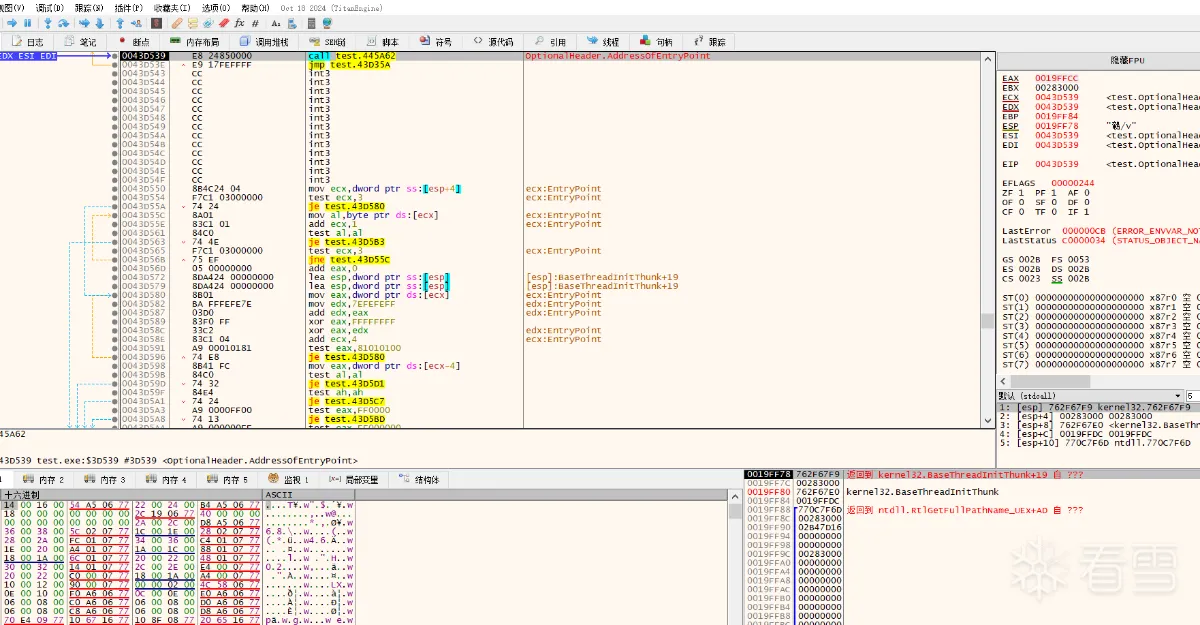Viewport: 1200px width, 625px height.
Task: Open the Labels list toolbar icon
Action: point(208,23)
